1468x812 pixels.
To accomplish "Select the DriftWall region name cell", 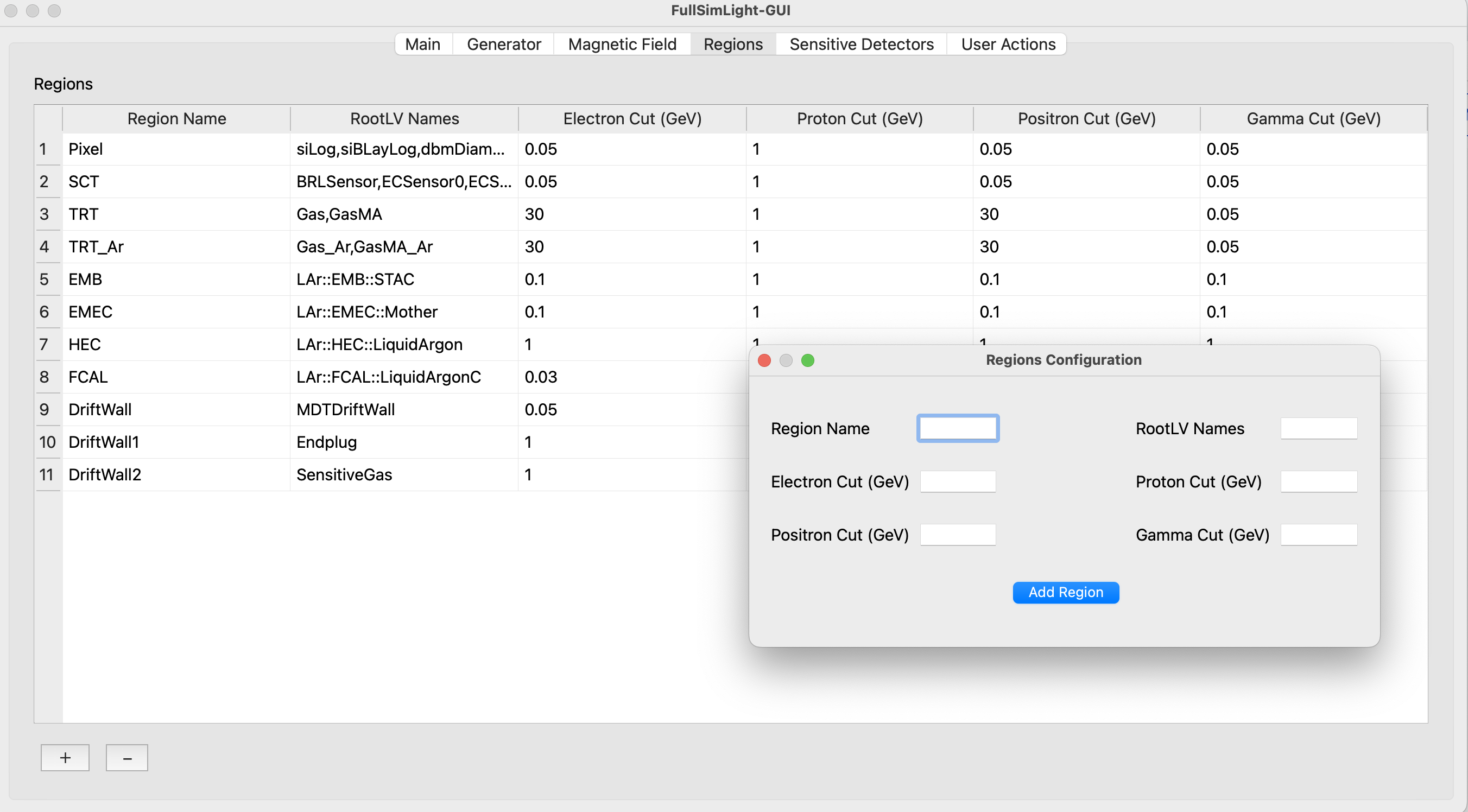I will click(x=176, y=409).
